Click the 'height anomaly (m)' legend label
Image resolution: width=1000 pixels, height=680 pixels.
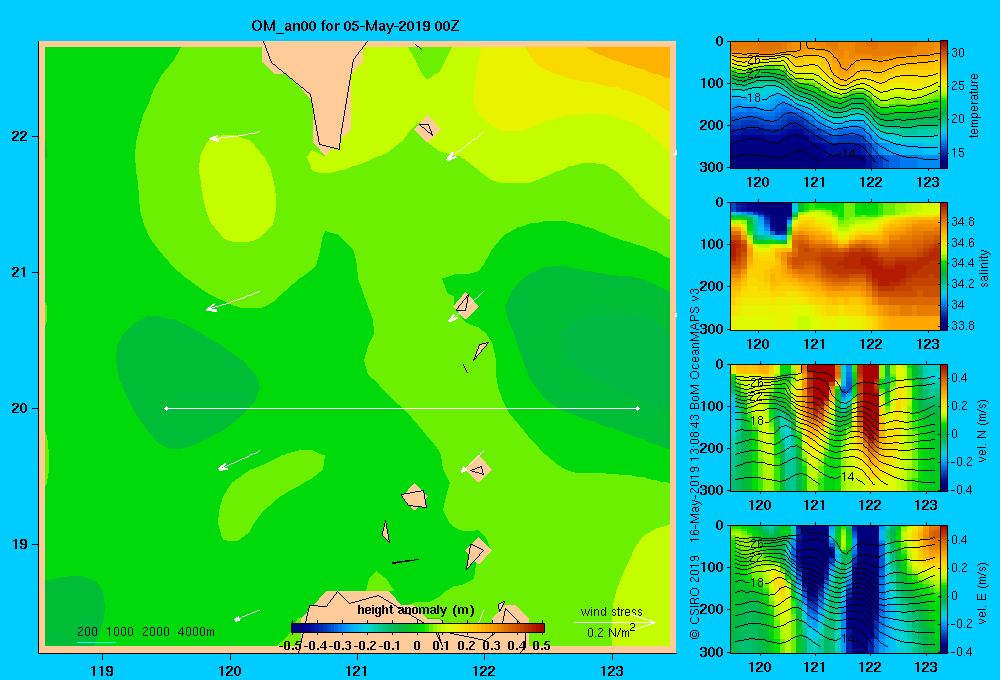click(416, 610)
